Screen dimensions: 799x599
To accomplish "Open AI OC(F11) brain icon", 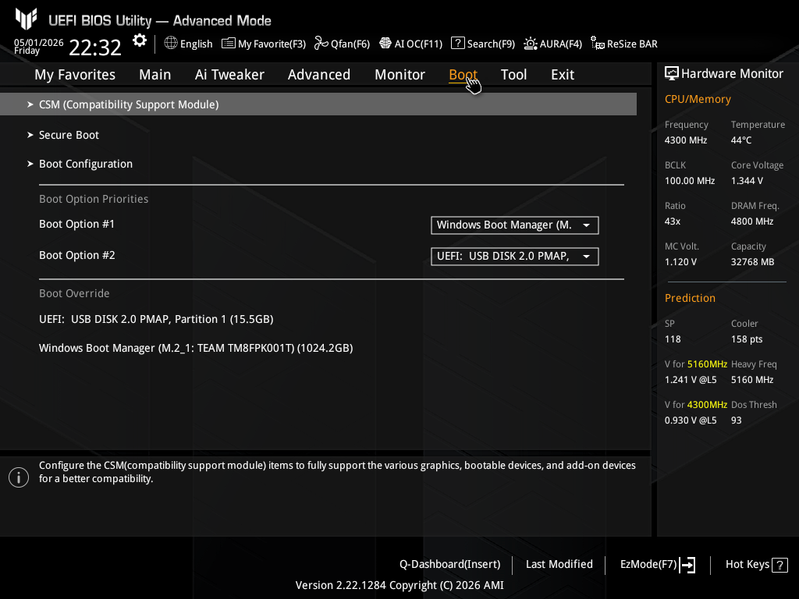I will pos(385,43).
